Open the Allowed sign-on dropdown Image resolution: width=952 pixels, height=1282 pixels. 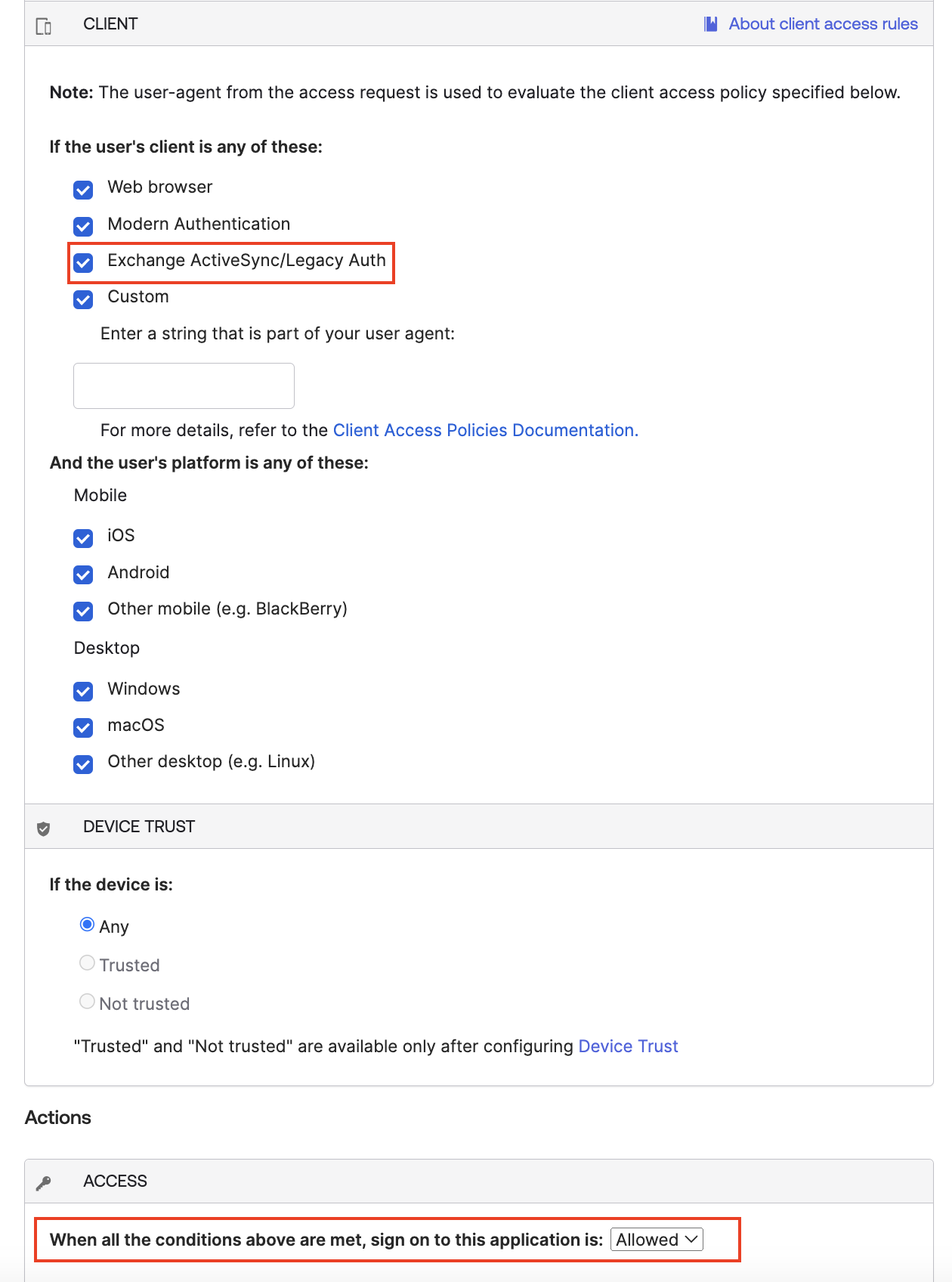656,1240
